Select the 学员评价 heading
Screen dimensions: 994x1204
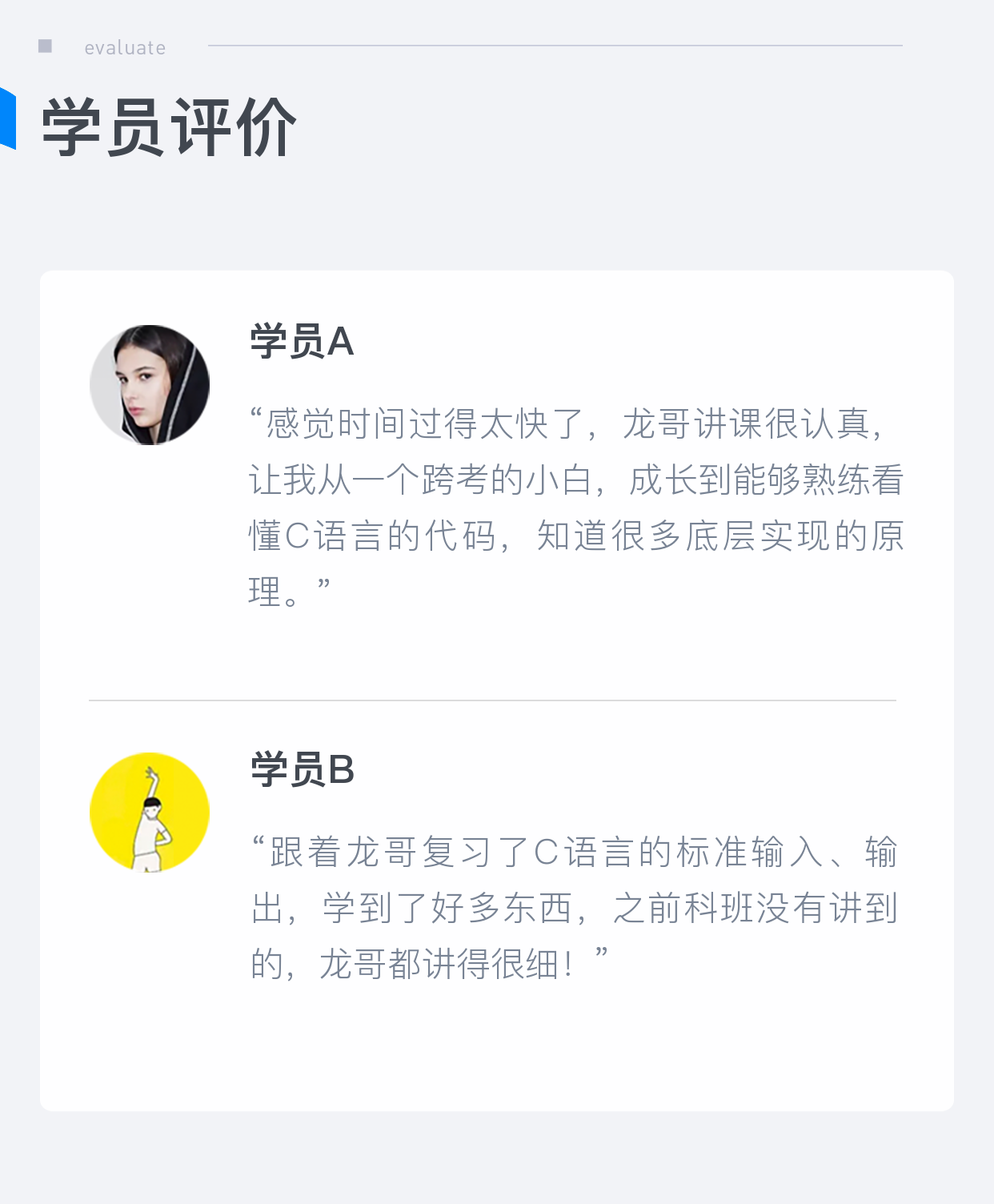[169, 127]
